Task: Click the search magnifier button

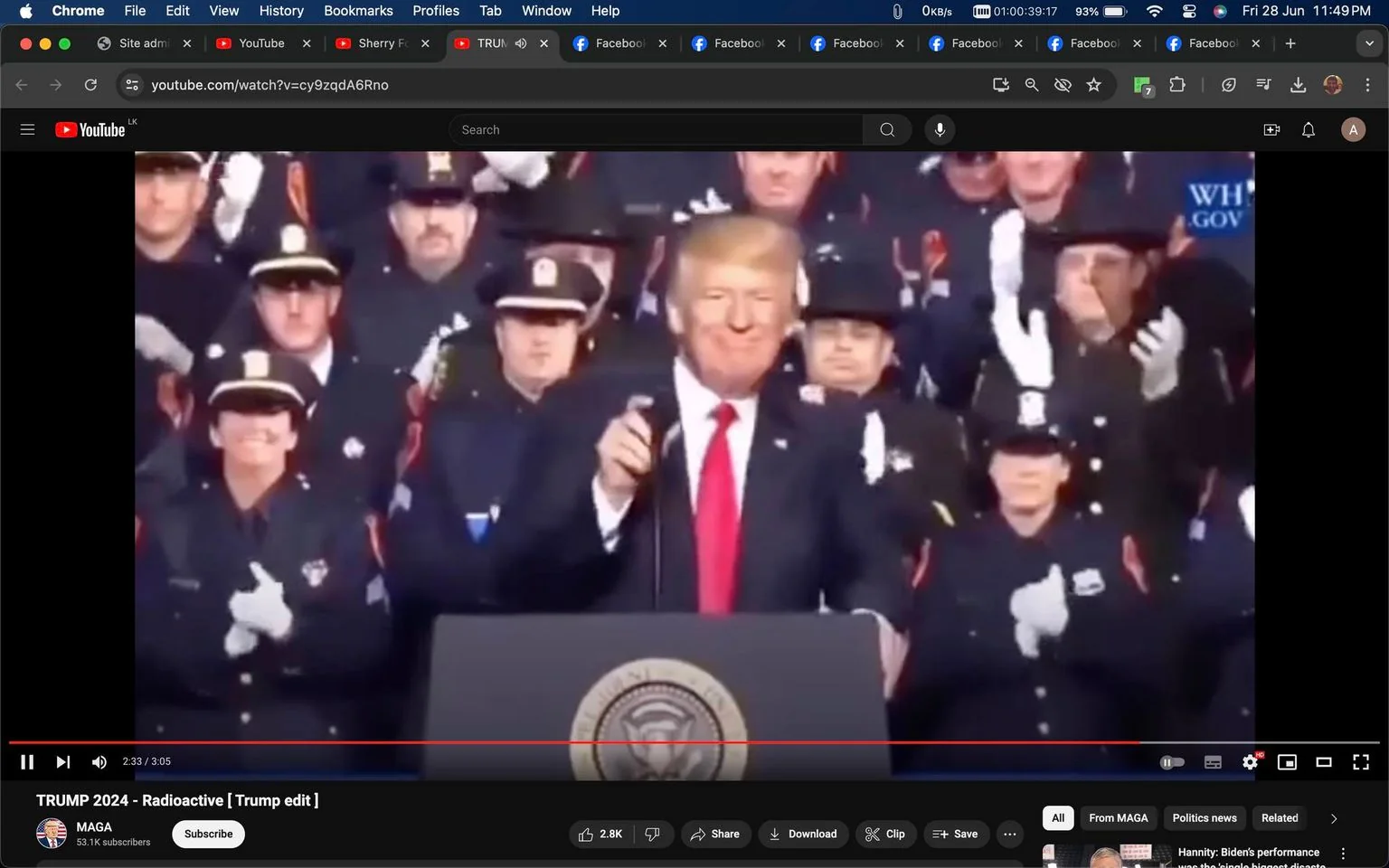Action: pos(887,129)
